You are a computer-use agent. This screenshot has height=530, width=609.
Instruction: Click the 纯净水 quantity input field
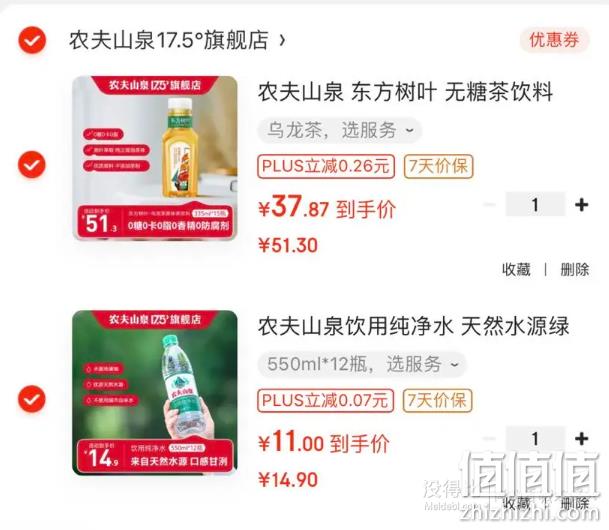pyautogui.click(x=535, y=438)
